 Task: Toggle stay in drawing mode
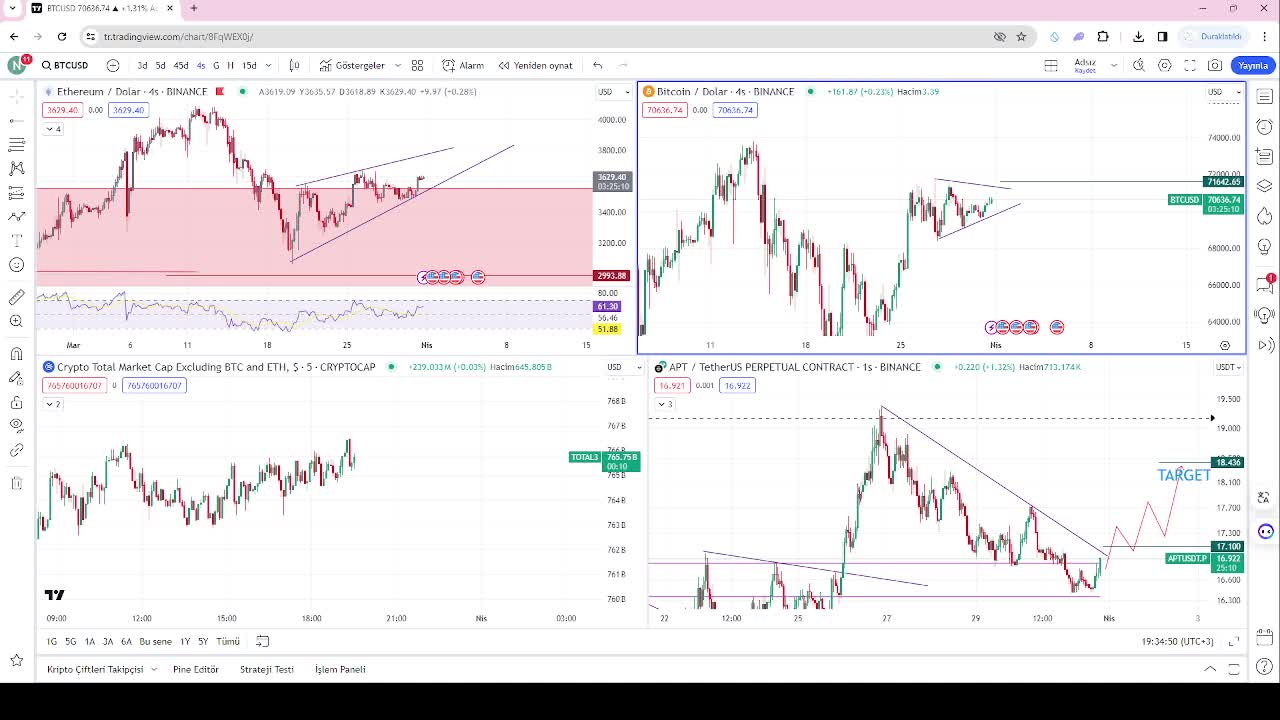tap(16, 378)
